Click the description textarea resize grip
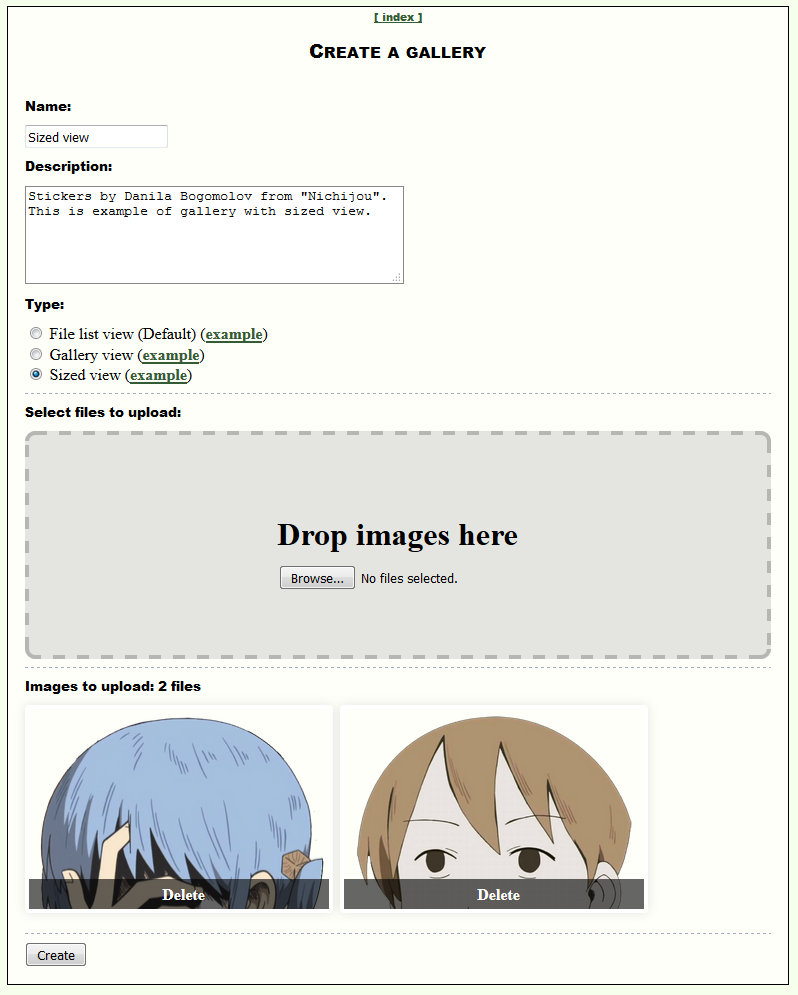This screenshot has width=798, height=995. click(x=396, y=277)
